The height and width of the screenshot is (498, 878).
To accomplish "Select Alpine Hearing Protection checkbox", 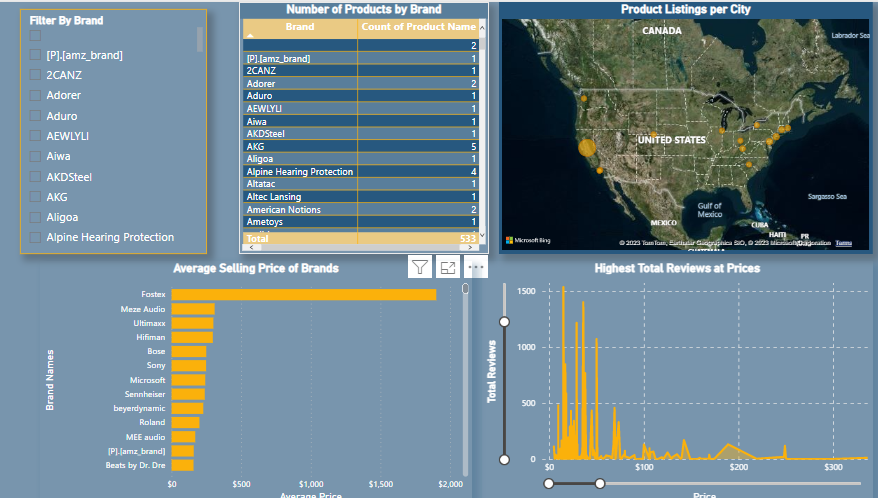I will click(36, 237).
